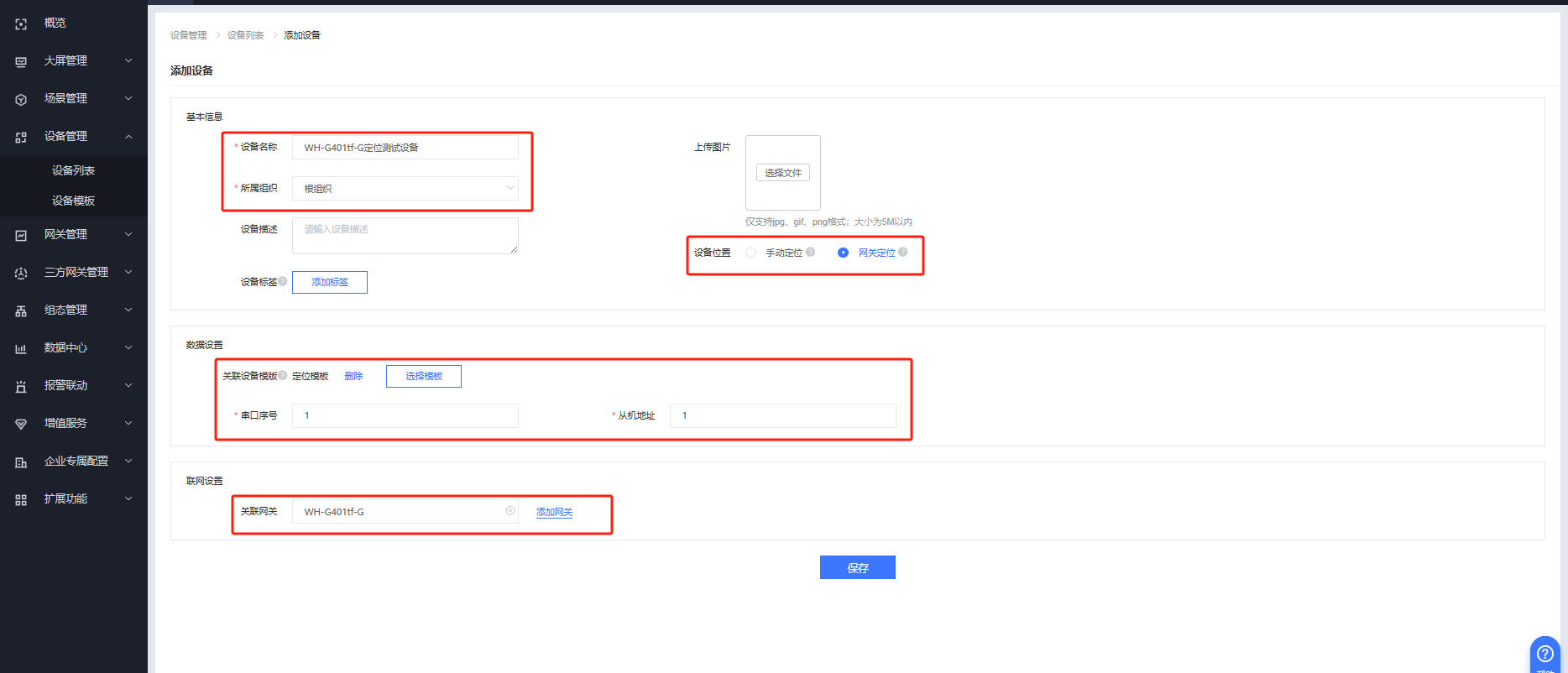This screenshot has height=673, width=1568.
Task: Click the 保存 save button
Action: click(858, 567)
